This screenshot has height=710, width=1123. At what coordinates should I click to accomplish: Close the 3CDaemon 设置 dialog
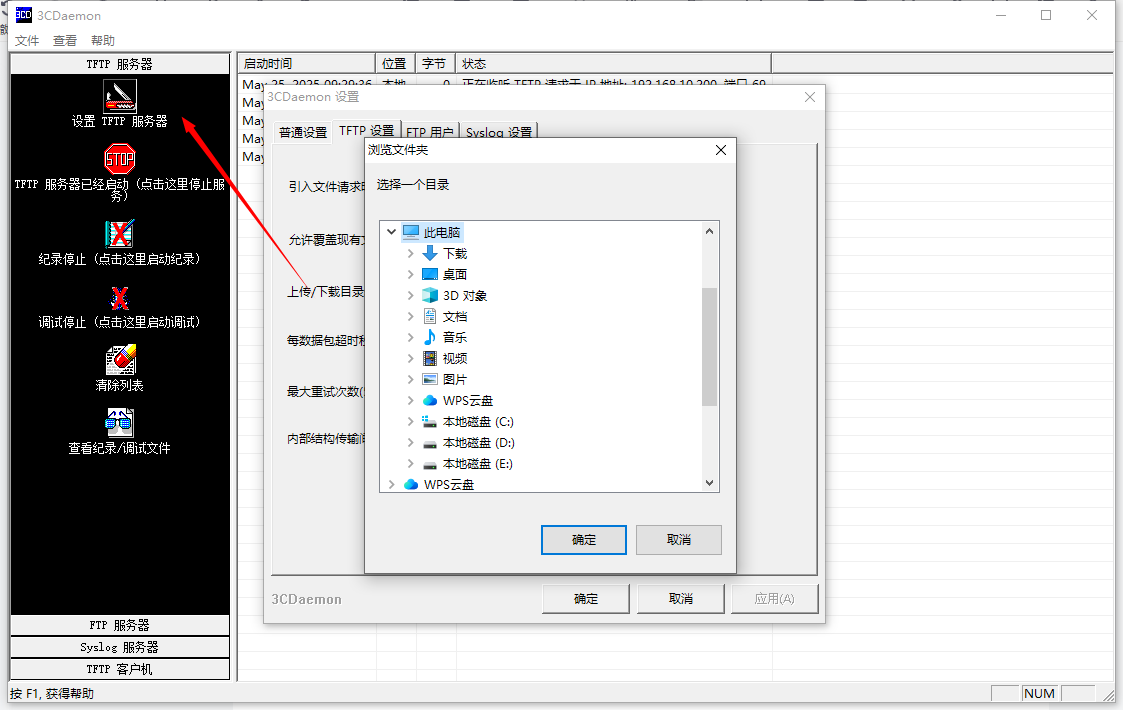[809, 97]
